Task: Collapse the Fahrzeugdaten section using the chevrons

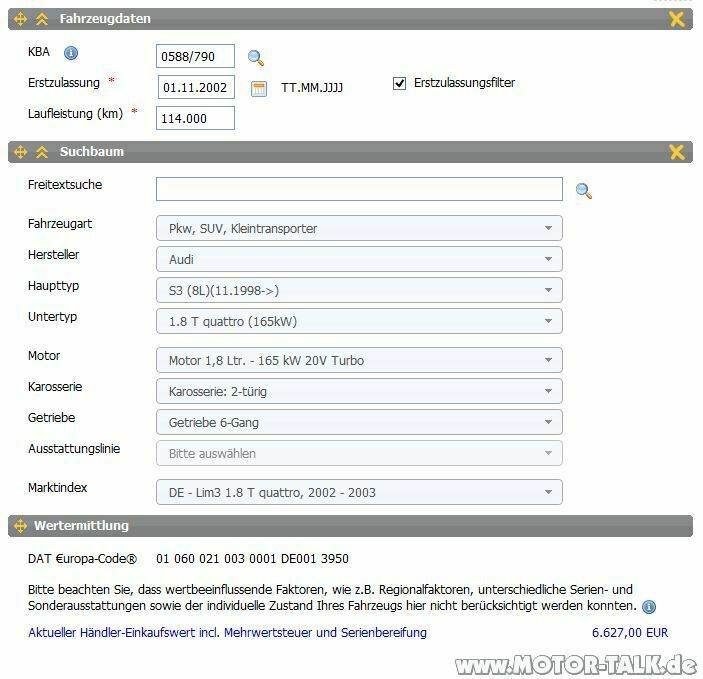Action: pos(42,19)
